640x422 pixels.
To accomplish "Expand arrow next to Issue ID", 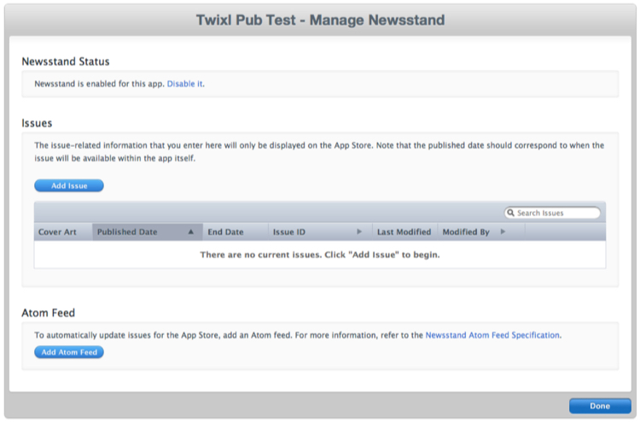I will [x=359, y=232].
